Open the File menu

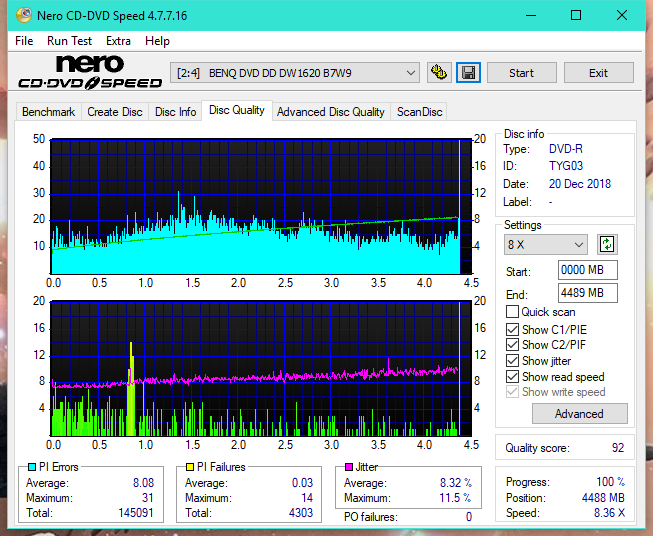24,41
